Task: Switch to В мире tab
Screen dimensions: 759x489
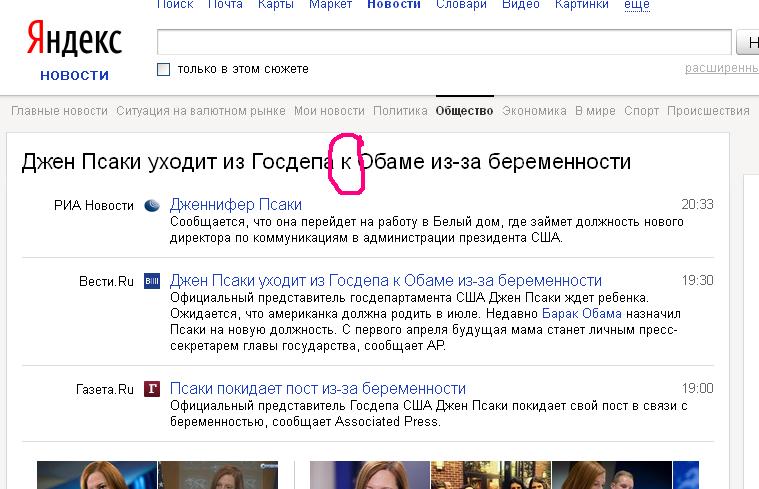Action: (x=595, y=111)
